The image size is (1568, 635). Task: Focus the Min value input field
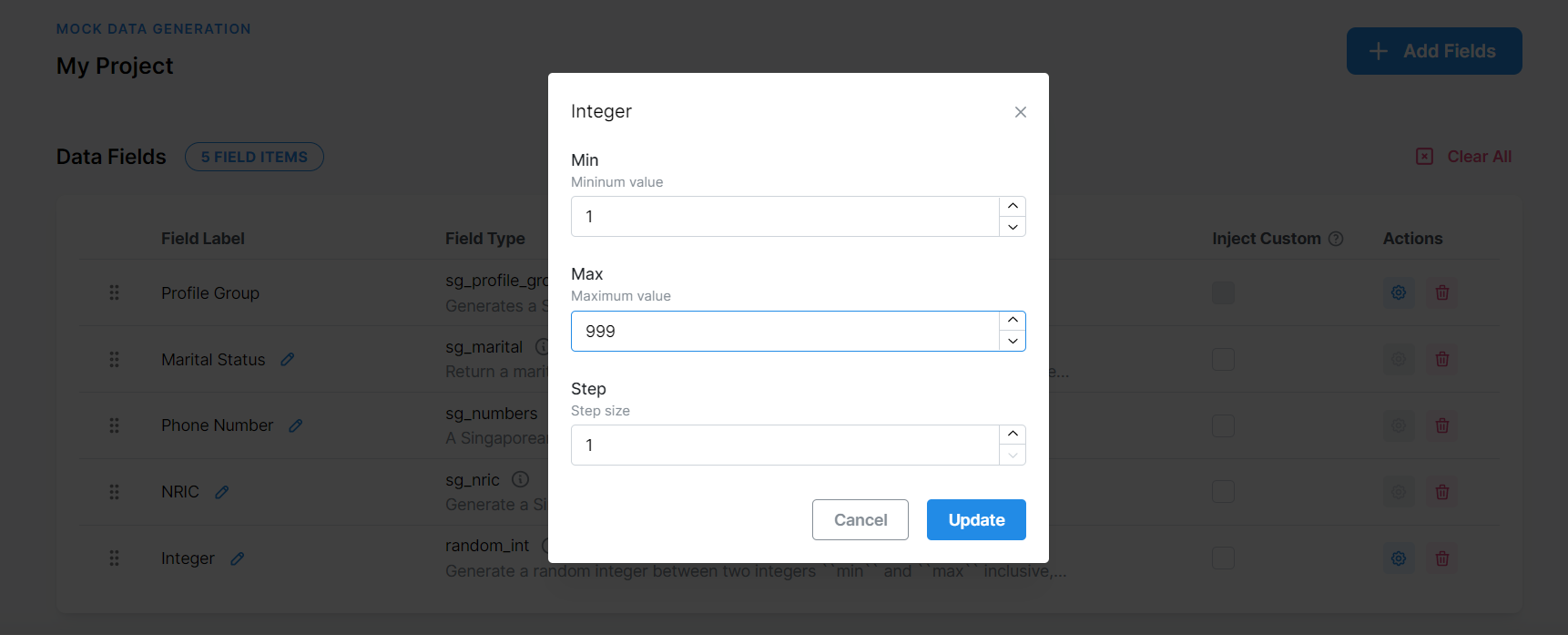pos(785,217)
